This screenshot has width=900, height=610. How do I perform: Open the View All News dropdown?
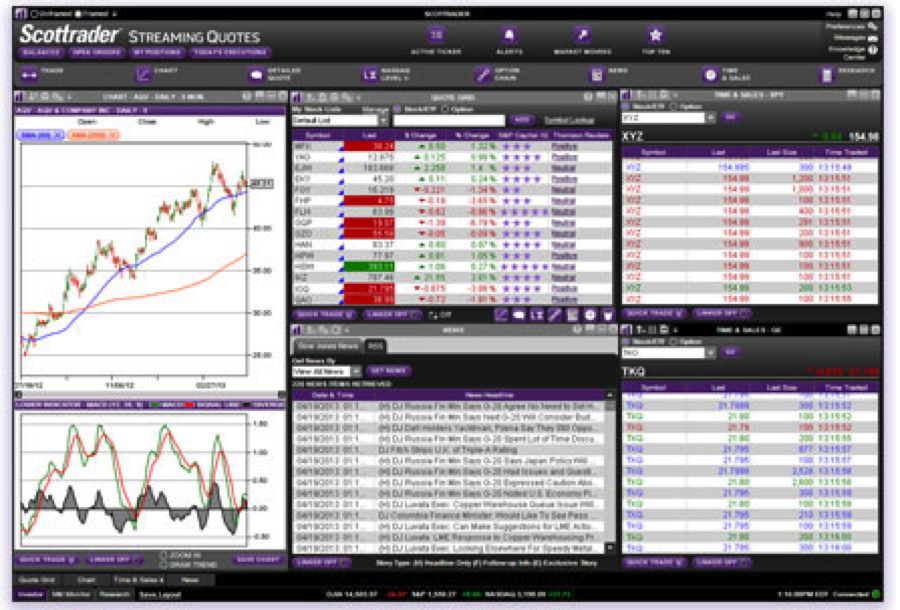(355, 370)
